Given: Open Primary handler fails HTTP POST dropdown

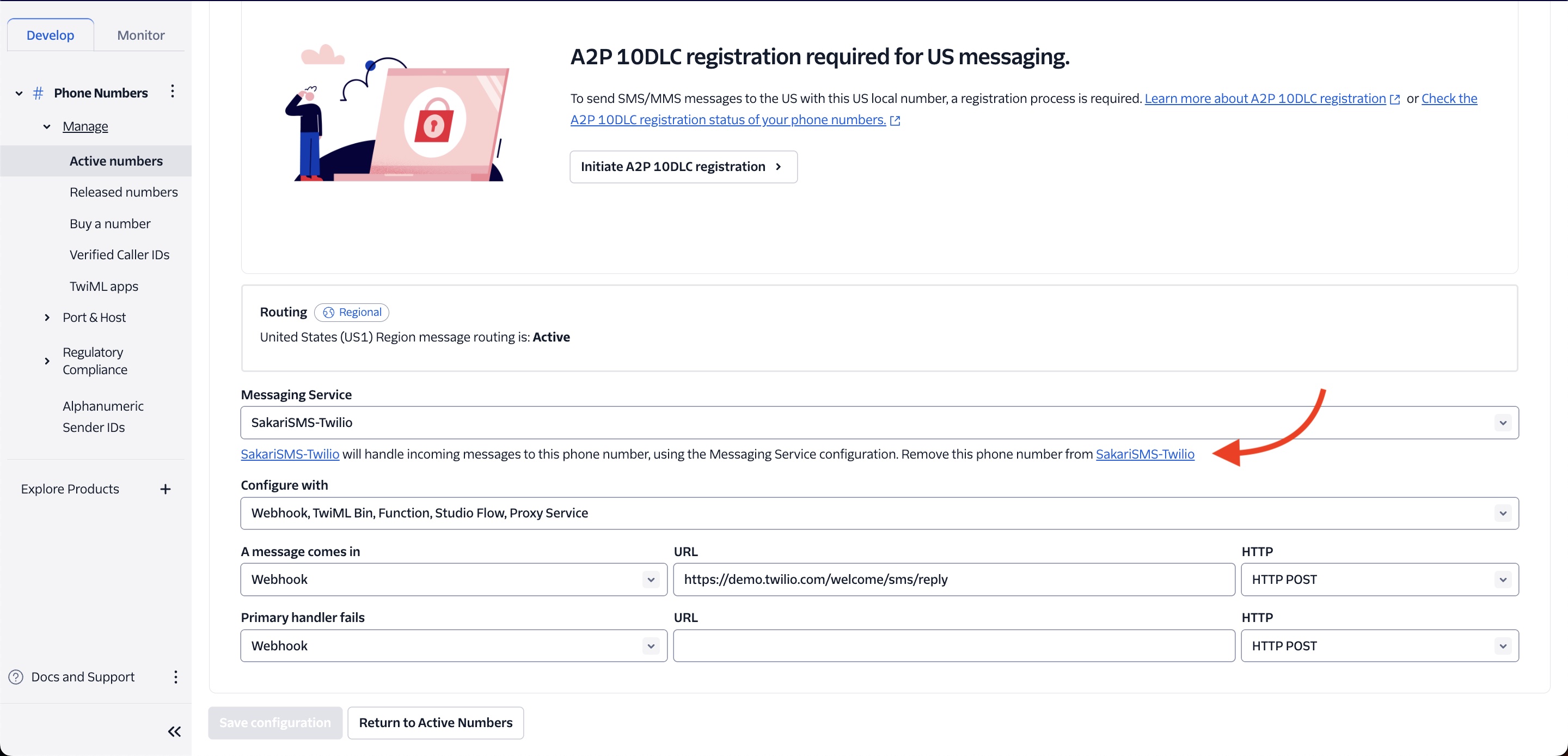Looking at the screenshot, I should (x=1379, y=646).
